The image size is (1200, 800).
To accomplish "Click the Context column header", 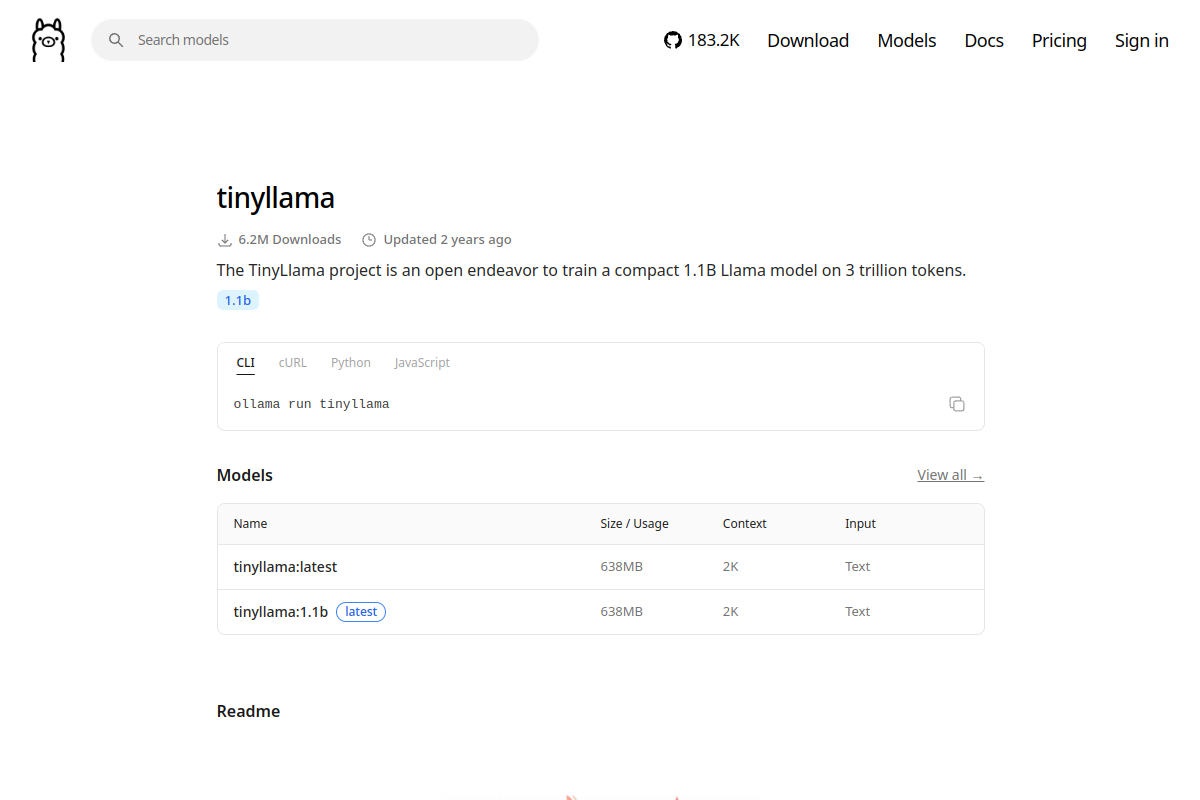I will (x=745, y=524).
